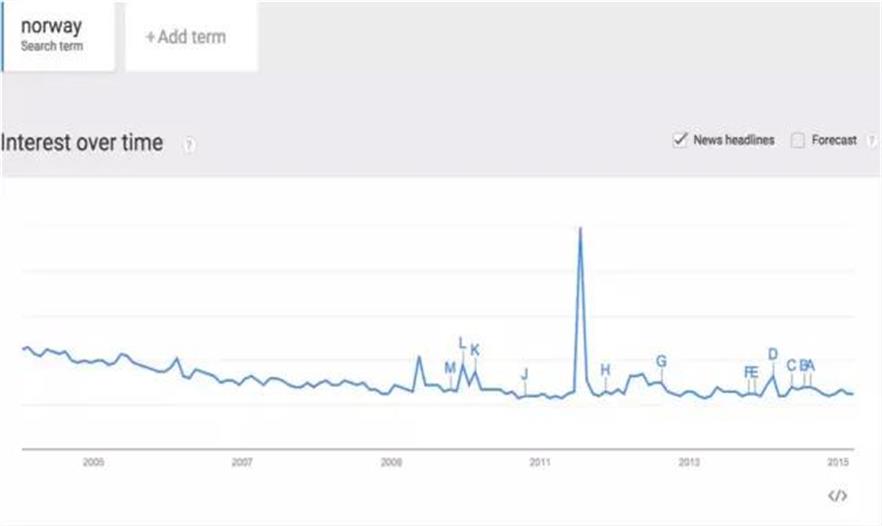The width and height of the screenshot is (882, 526).
Task: Open news headline marker G
Action: coord(661,361)
